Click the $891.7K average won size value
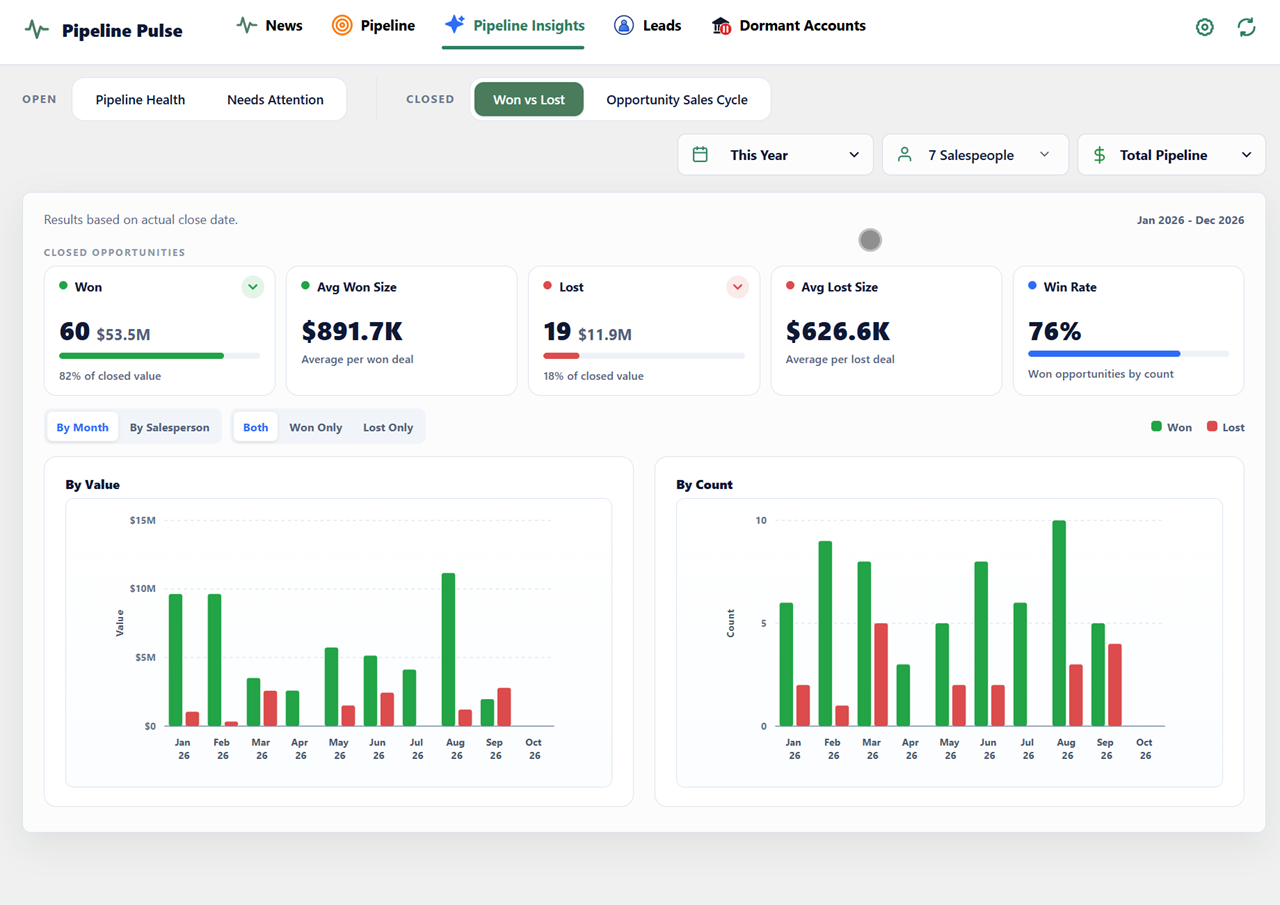The height and width of the screenshot is (905, 1280). click(352, 331)
